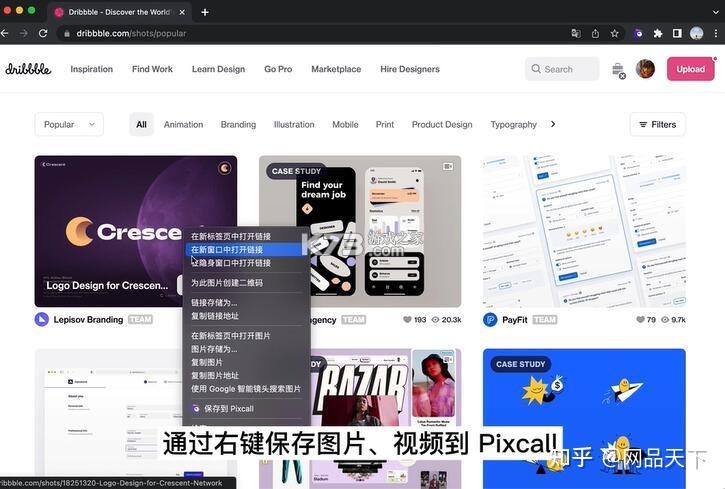
Task: Choose 图片存储为... from context menu
Action: 245,349
